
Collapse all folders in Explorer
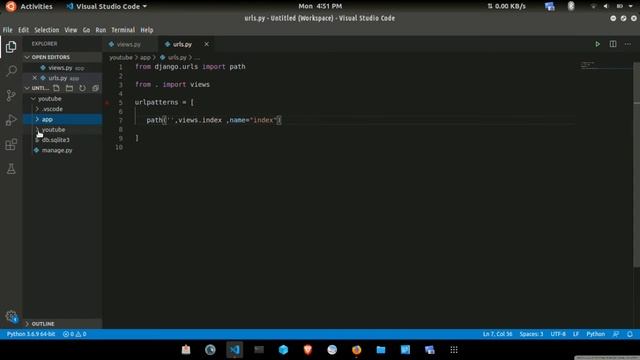coord(96,88)
